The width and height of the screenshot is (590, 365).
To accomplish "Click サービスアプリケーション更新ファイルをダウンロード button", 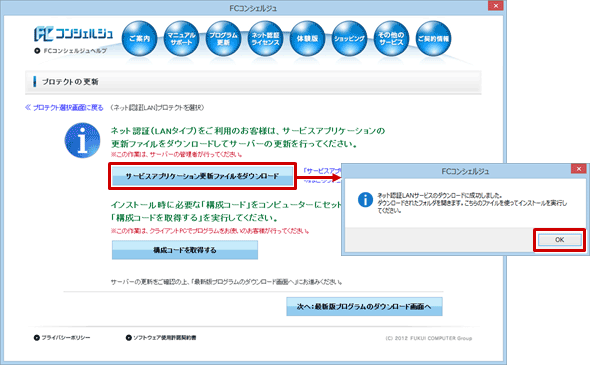I will (x=202, y=176).
